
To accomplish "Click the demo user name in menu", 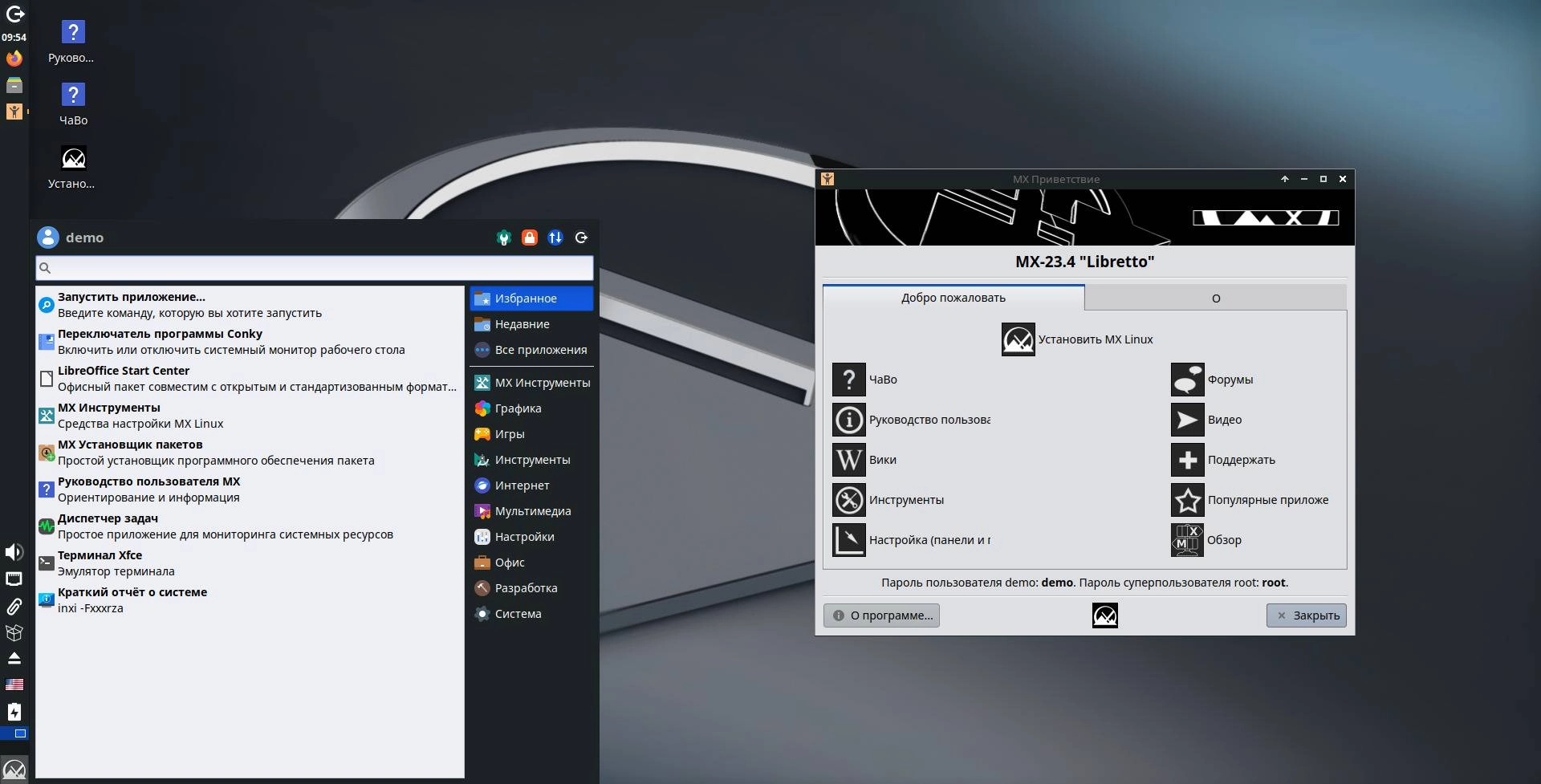I will [84, 238].
